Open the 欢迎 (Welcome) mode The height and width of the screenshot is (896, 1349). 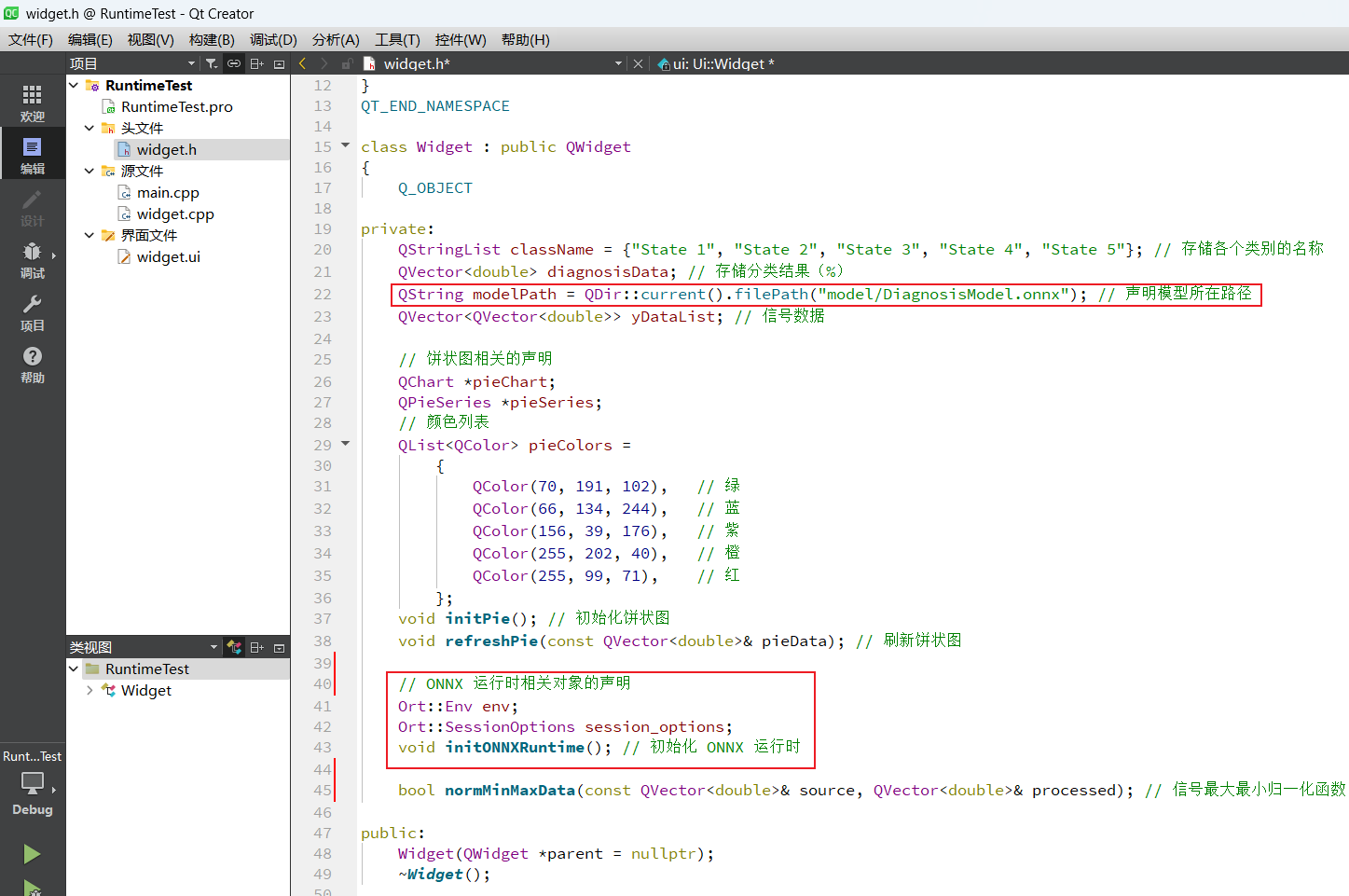coord(32,100)
